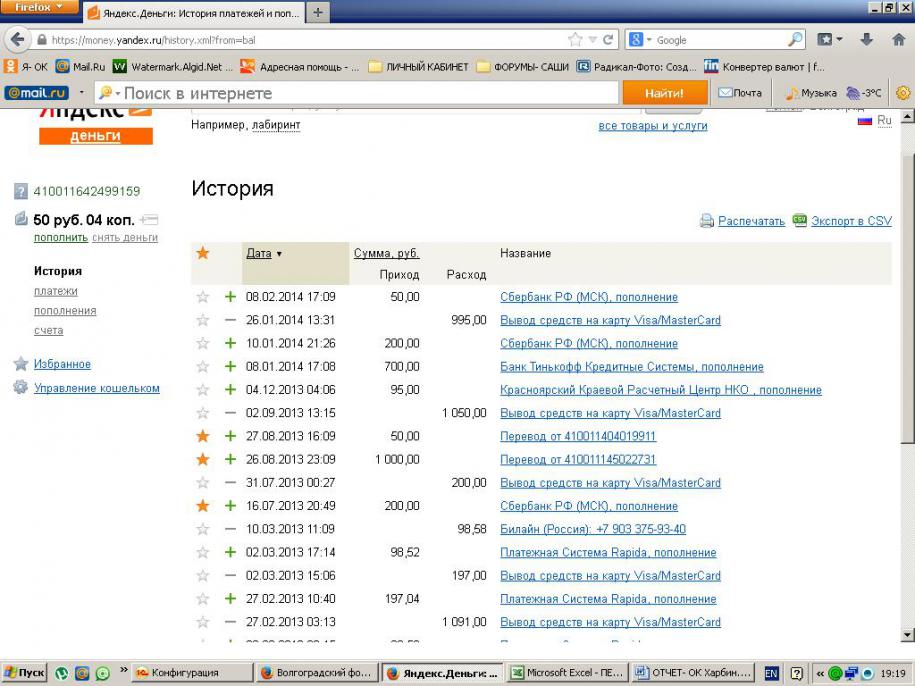Reload the page with the refresh icon

tap(608, 40)
